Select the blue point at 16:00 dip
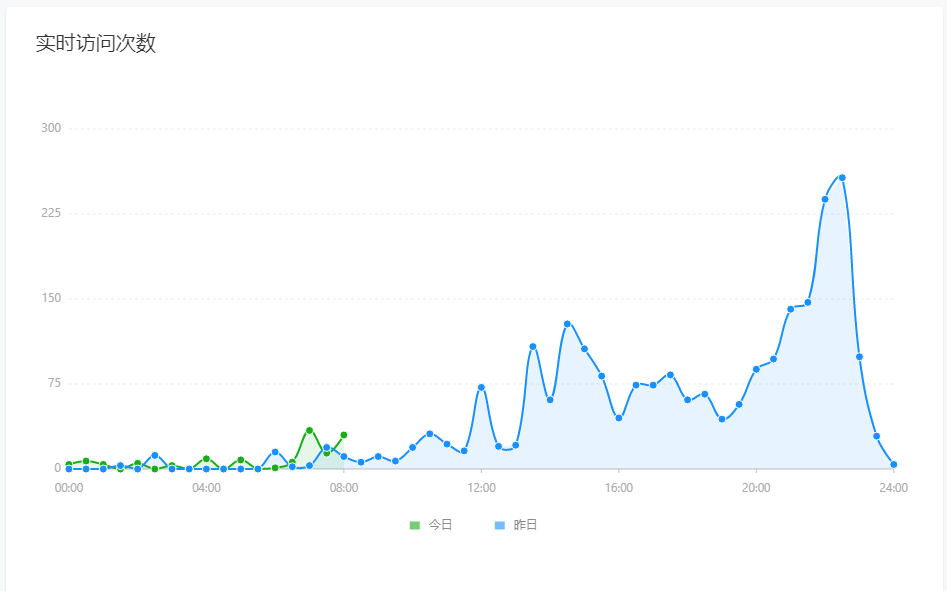 tap(619, 418)
